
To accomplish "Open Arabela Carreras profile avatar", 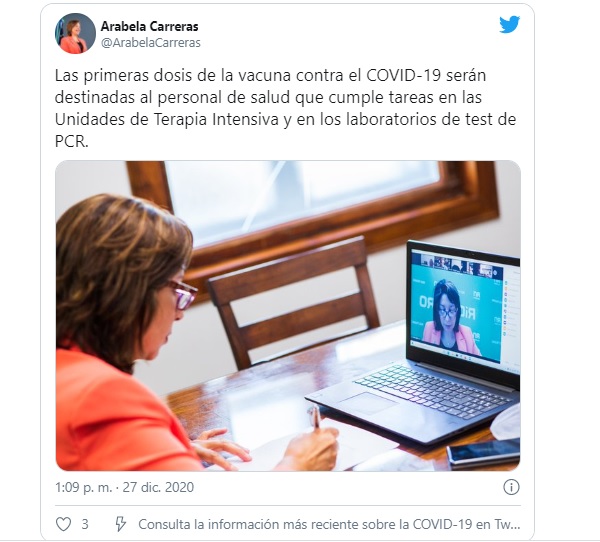I will coord(75,33).
